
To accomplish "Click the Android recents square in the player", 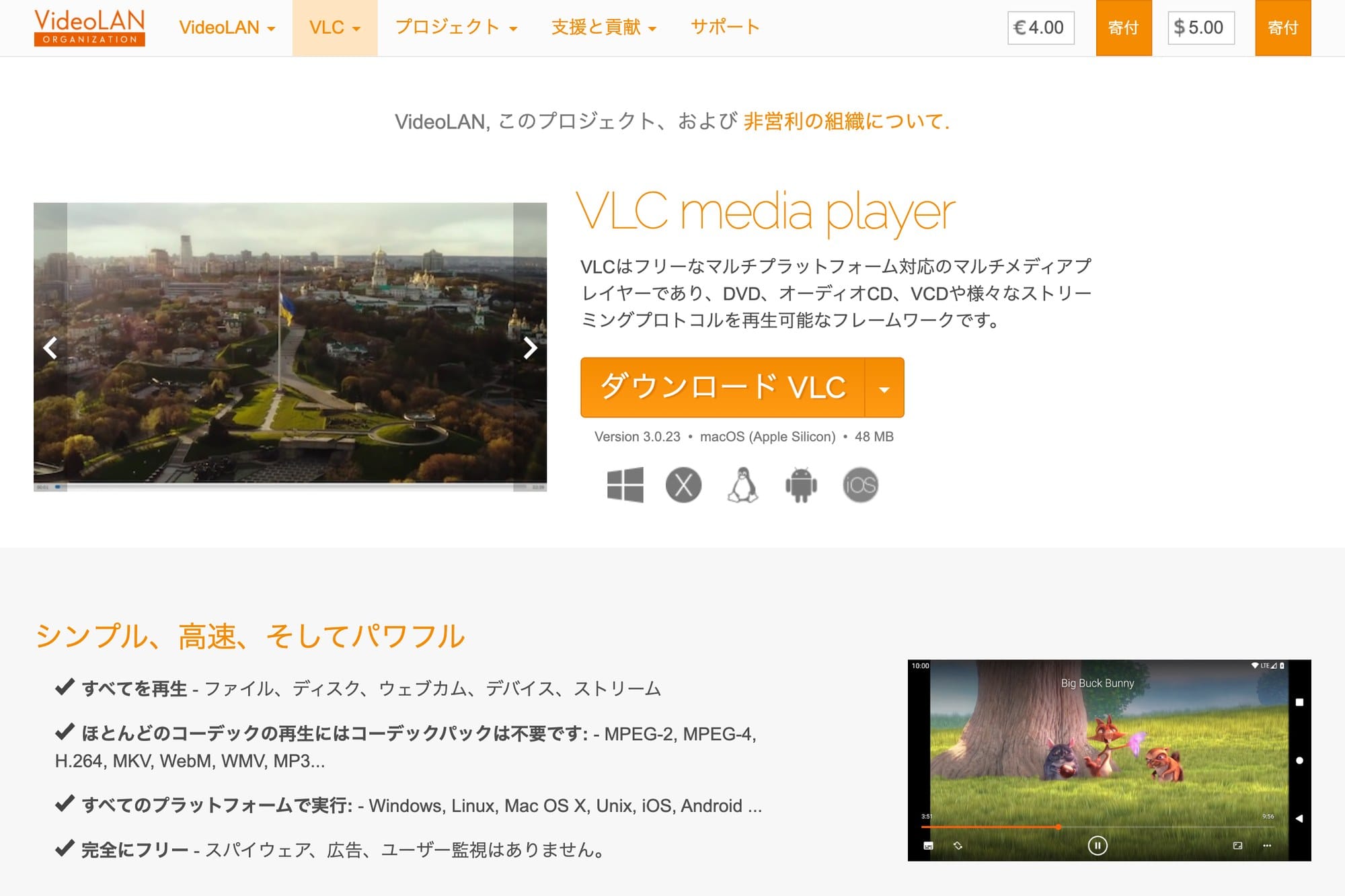I will [x=1299, y=702].
